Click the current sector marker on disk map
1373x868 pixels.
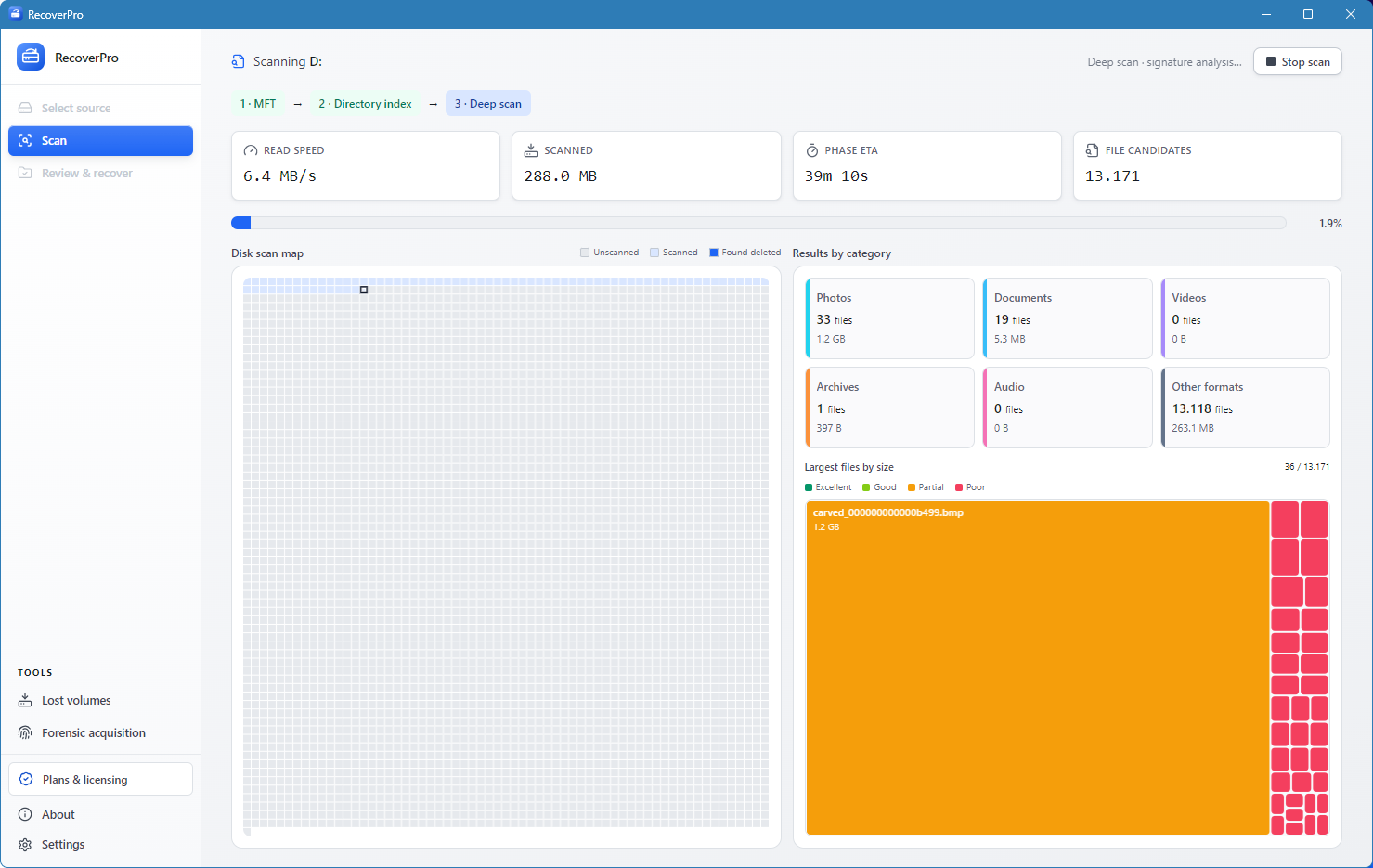(x=364, y=290)
